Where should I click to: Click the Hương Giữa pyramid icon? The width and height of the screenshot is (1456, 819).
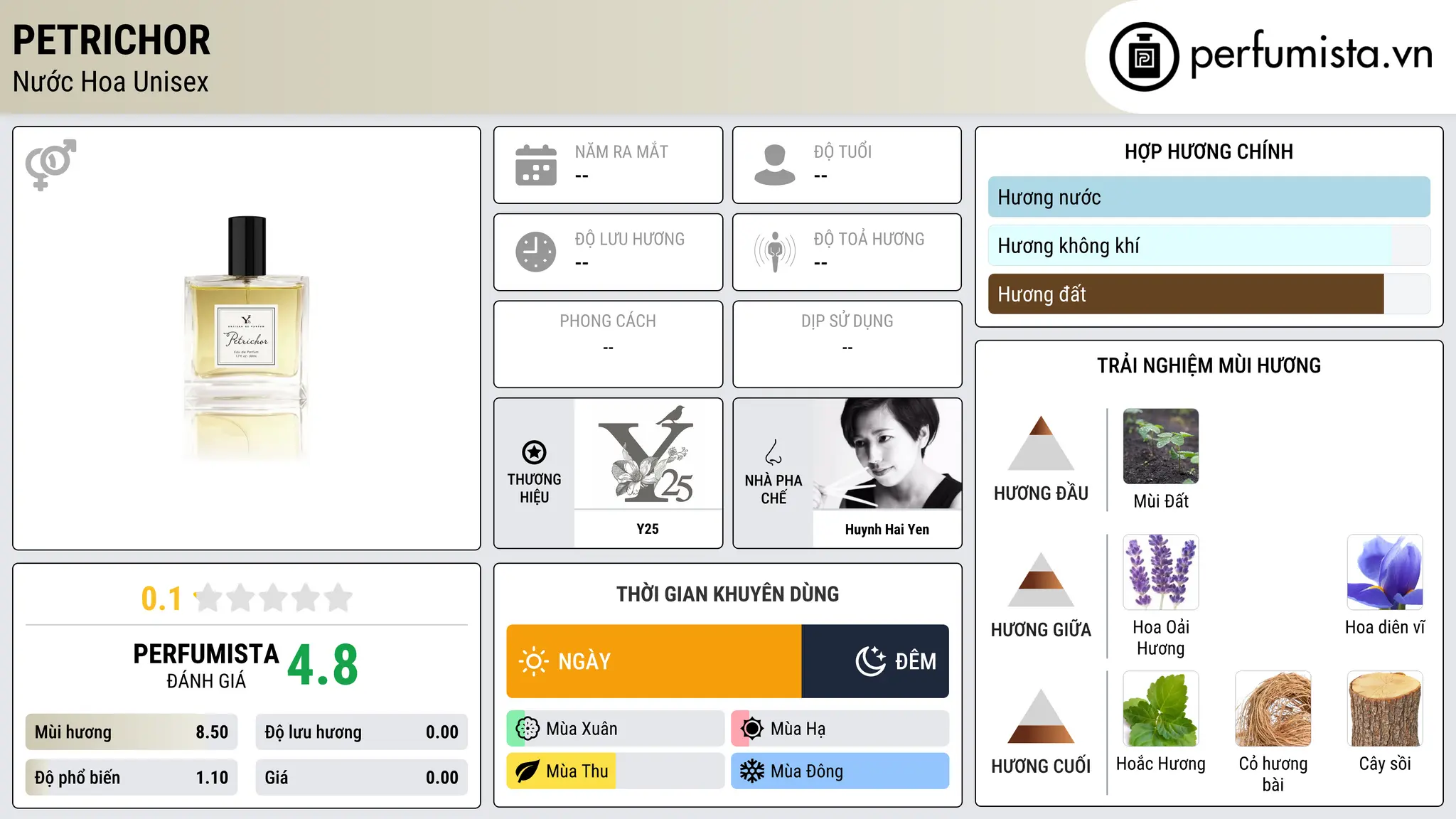point(1041,579)
